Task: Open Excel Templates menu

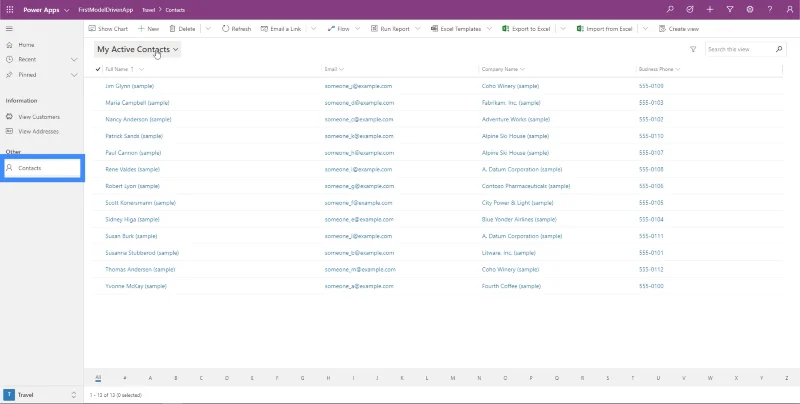Action: tap(461, 29)
